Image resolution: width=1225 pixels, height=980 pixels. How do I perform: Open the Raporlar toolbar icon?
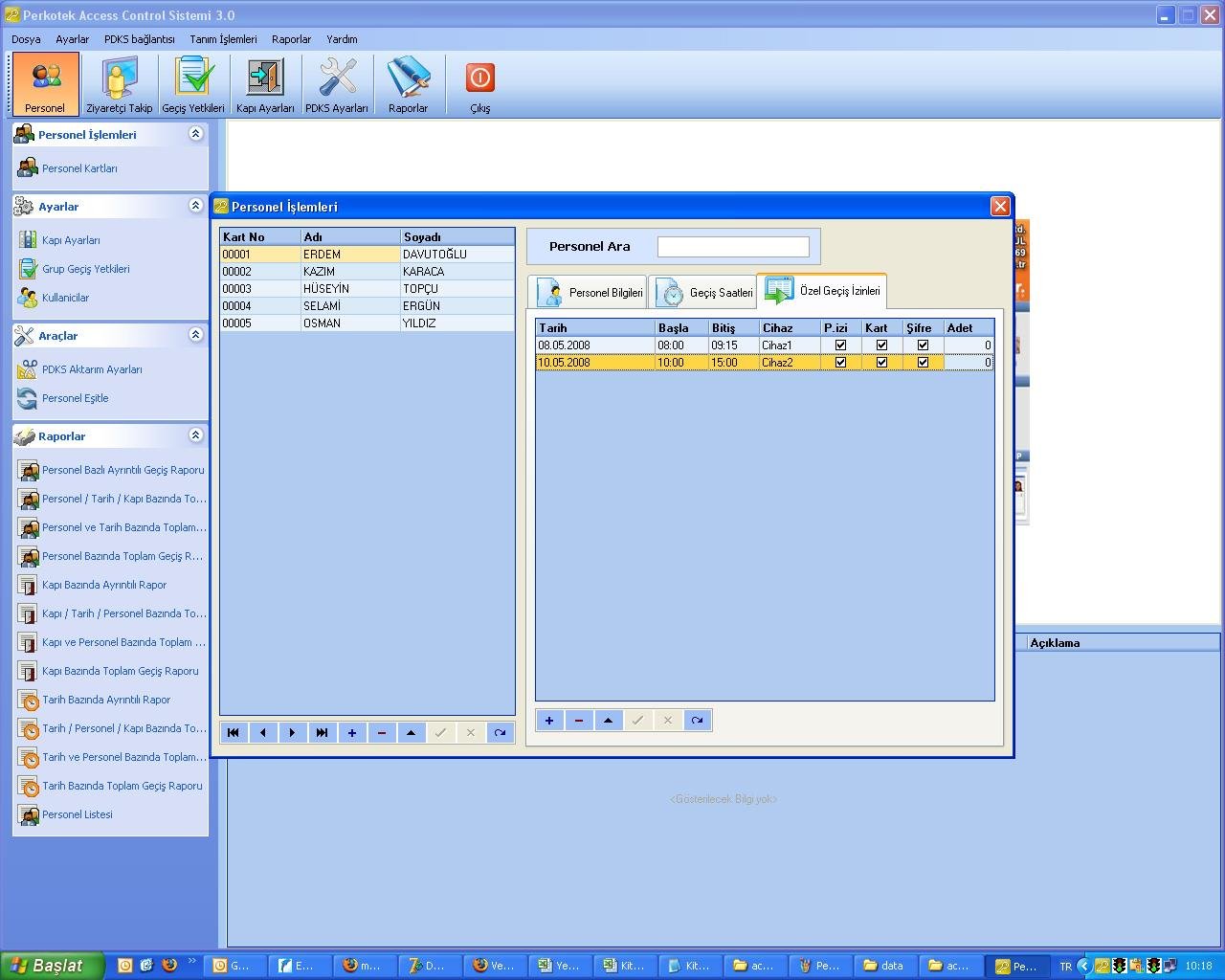(409, 83)
